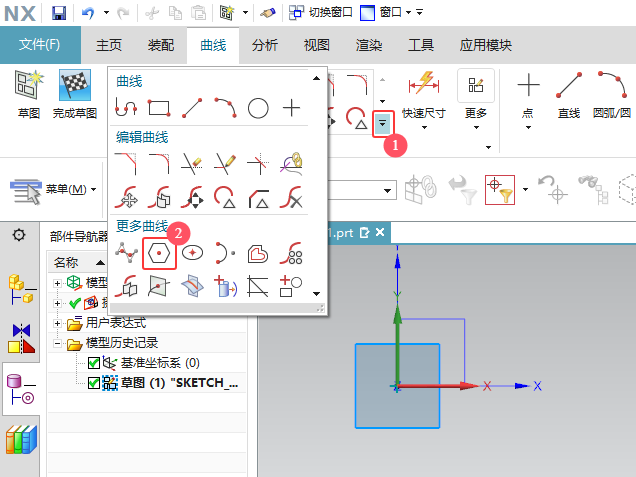Screen dimensions: 636x477
Task: Select the Polygon hexagon tool under 更多曲线
Action: pos(159,253)
